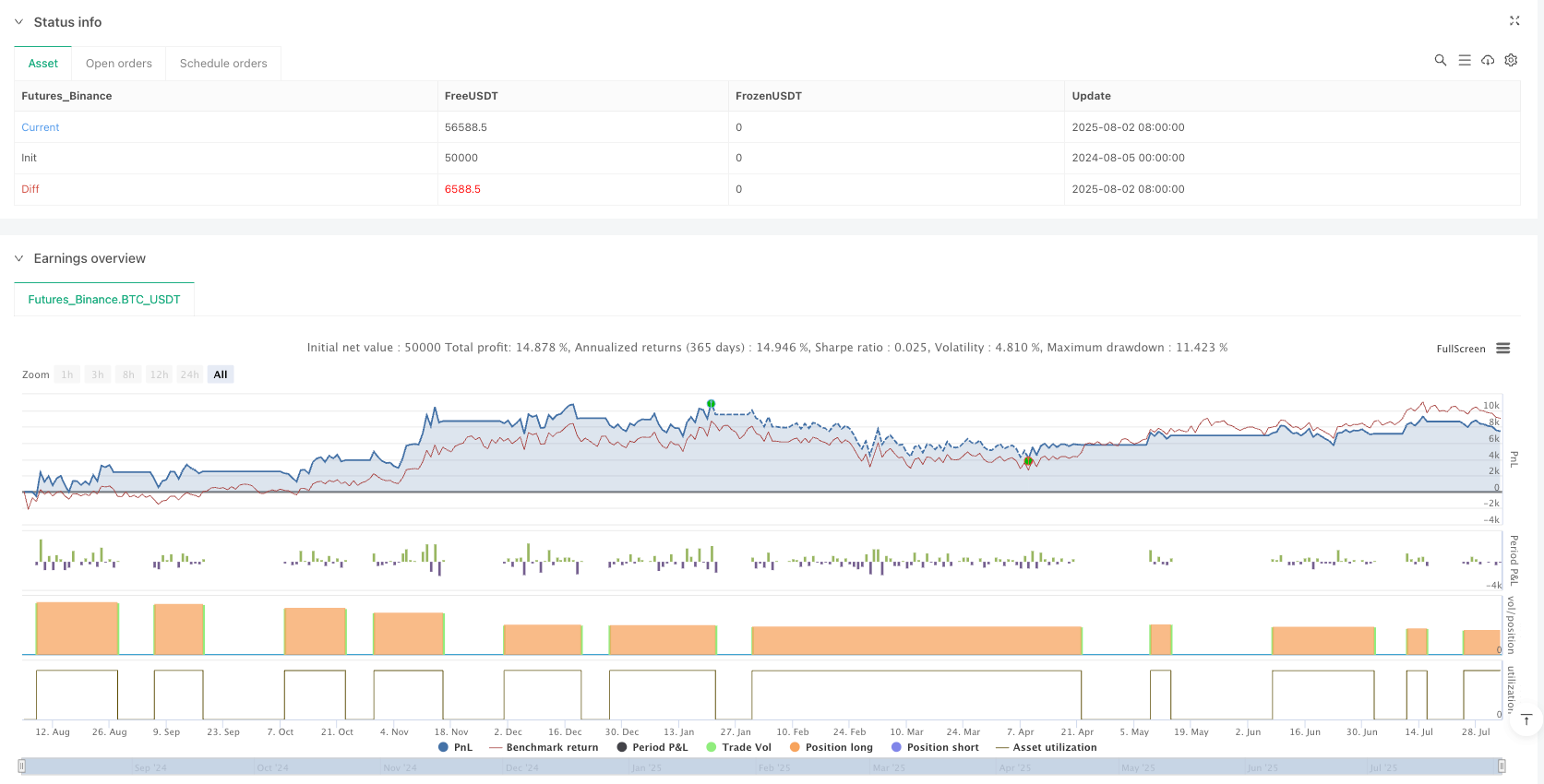The image size is (1544, 784).
Task: Click the collapse arrows icon at top right
Action: (x=1514, y=20)
